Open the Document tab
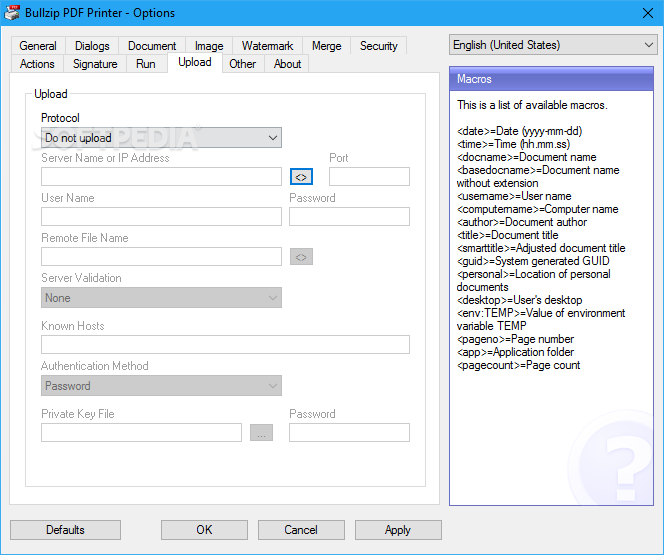 point(152,46)
